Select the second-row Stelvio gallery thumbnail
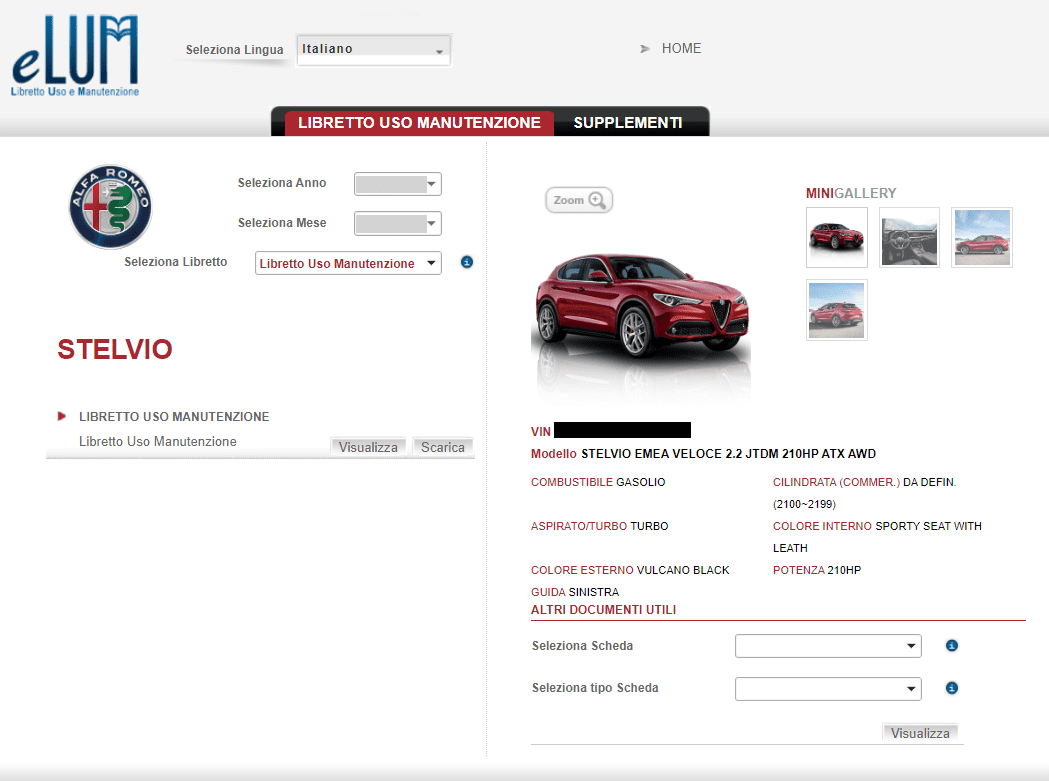1049x781 pixels. click(836, 311)
